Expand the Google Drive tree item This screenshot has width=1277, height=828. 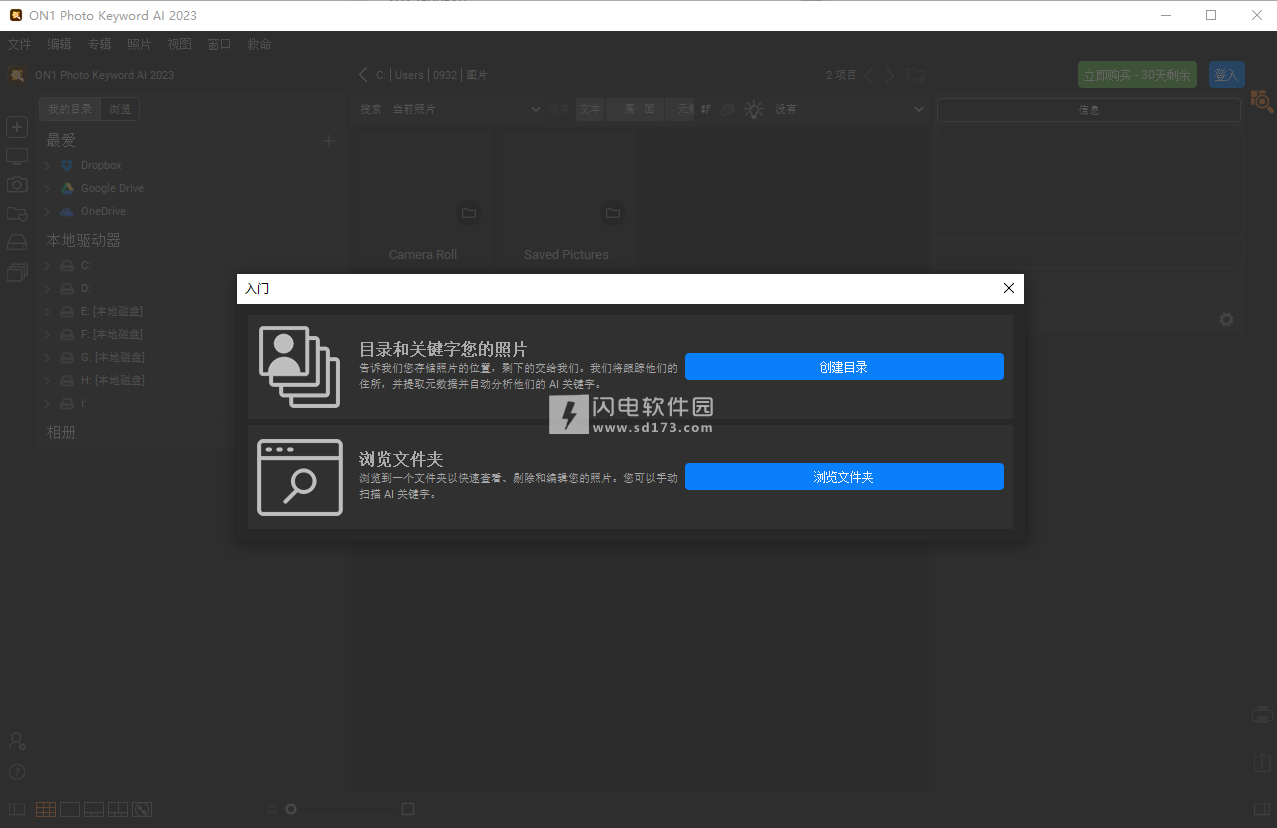47,189
